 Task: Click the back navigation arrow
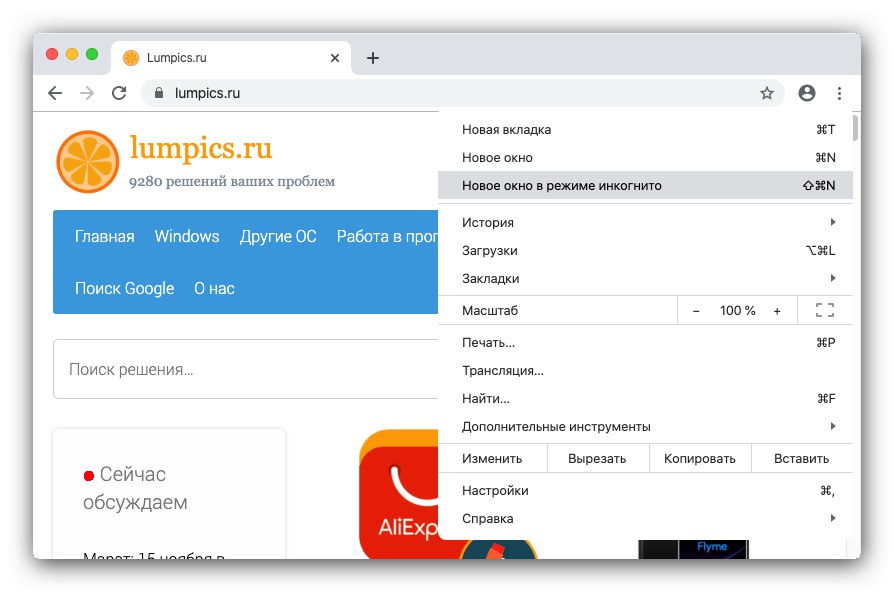[x=56, y=92]
